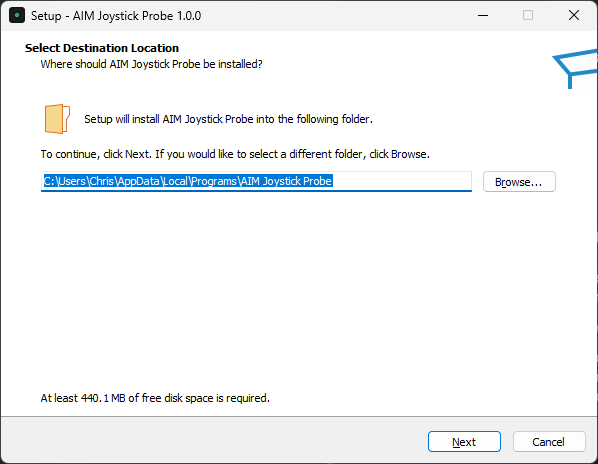
Task: Open the Browse folder dialog
Action: 519,181
